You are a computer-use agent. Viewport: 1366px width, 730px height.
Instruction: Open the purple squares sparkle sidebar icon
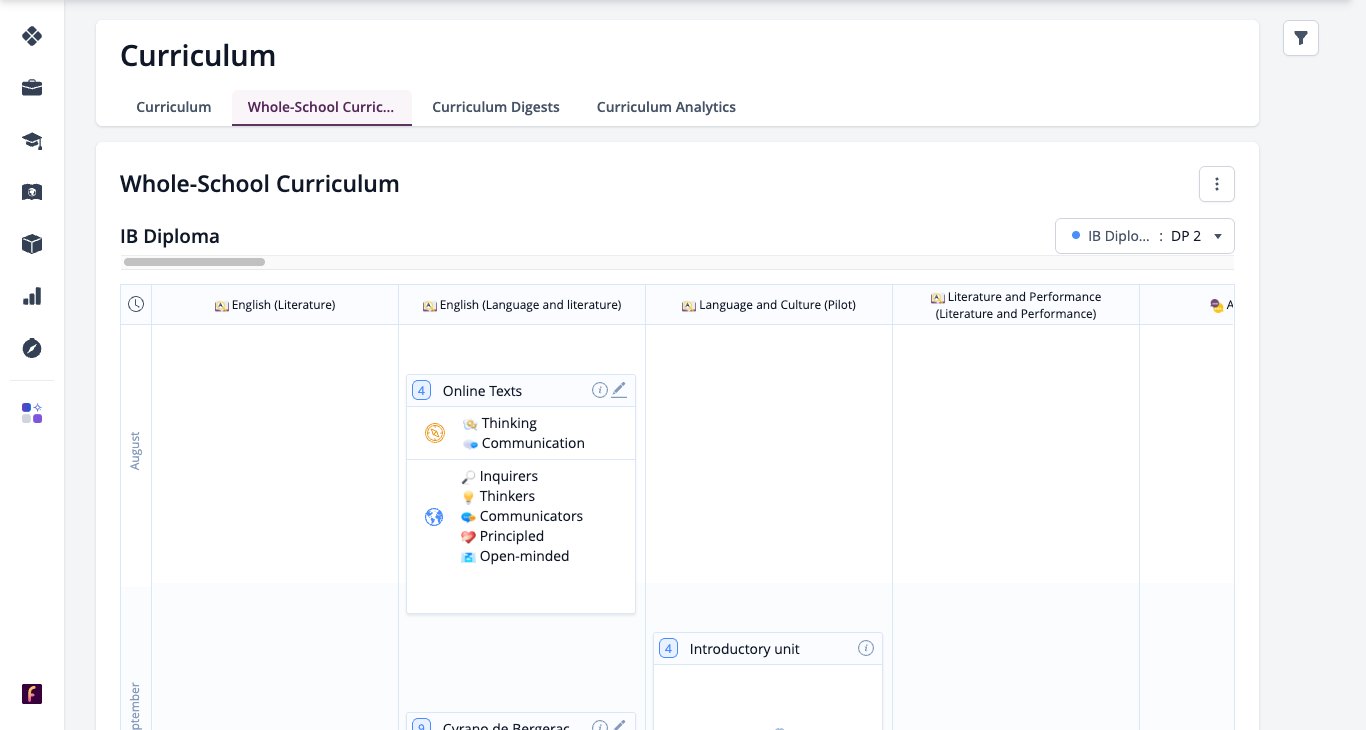[x=32, y=413]
